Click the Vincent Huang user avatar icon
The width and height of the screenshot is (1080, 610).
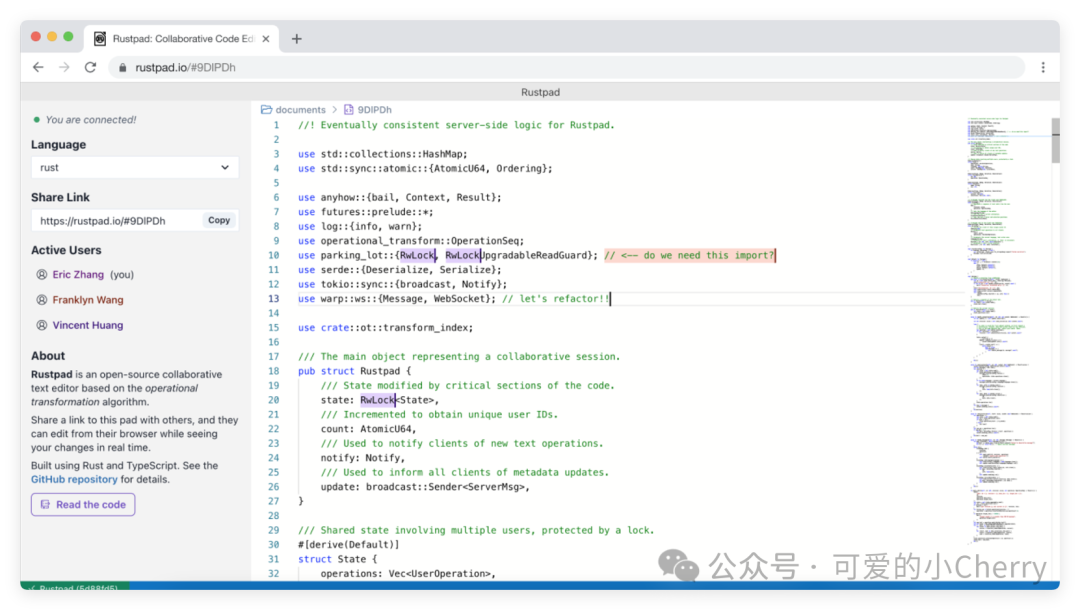coord(42,326)
